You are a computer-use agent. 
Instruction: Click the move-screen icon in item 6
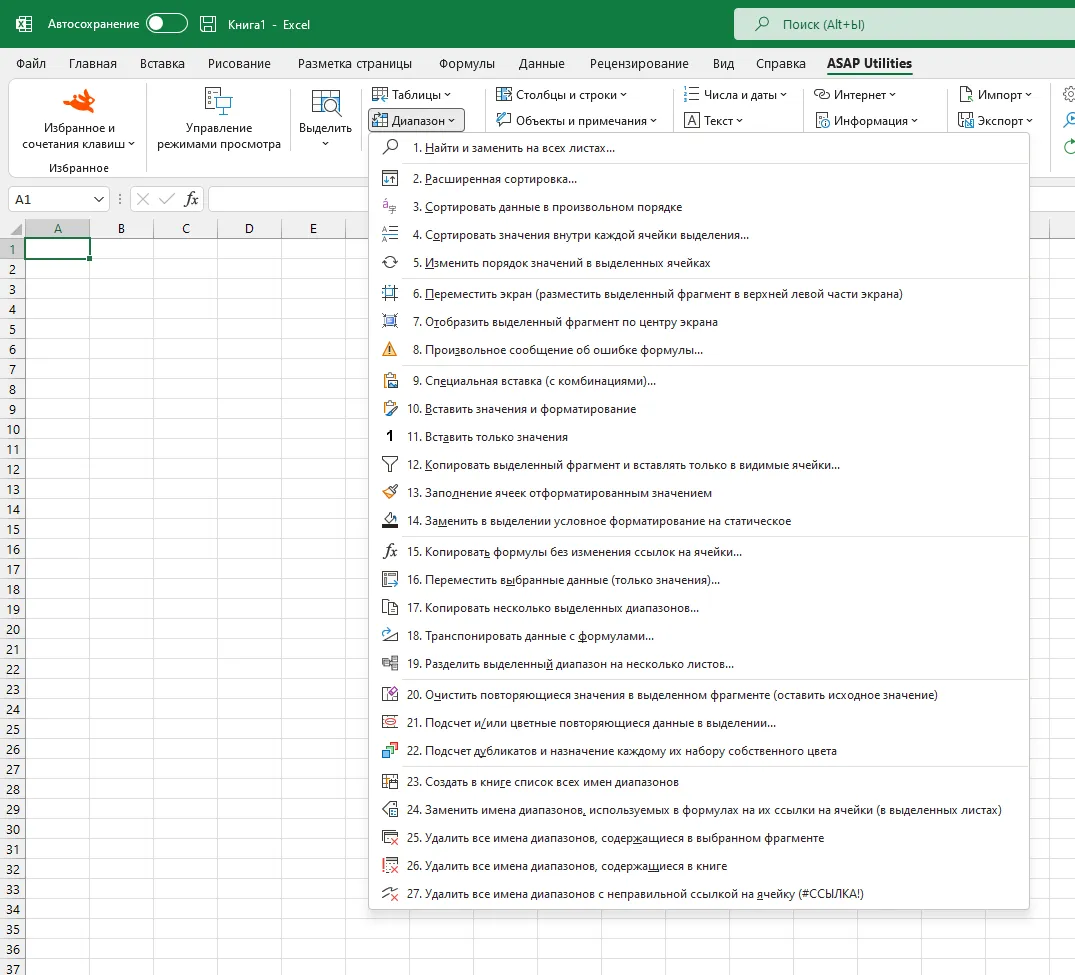(x=390, y=293)
